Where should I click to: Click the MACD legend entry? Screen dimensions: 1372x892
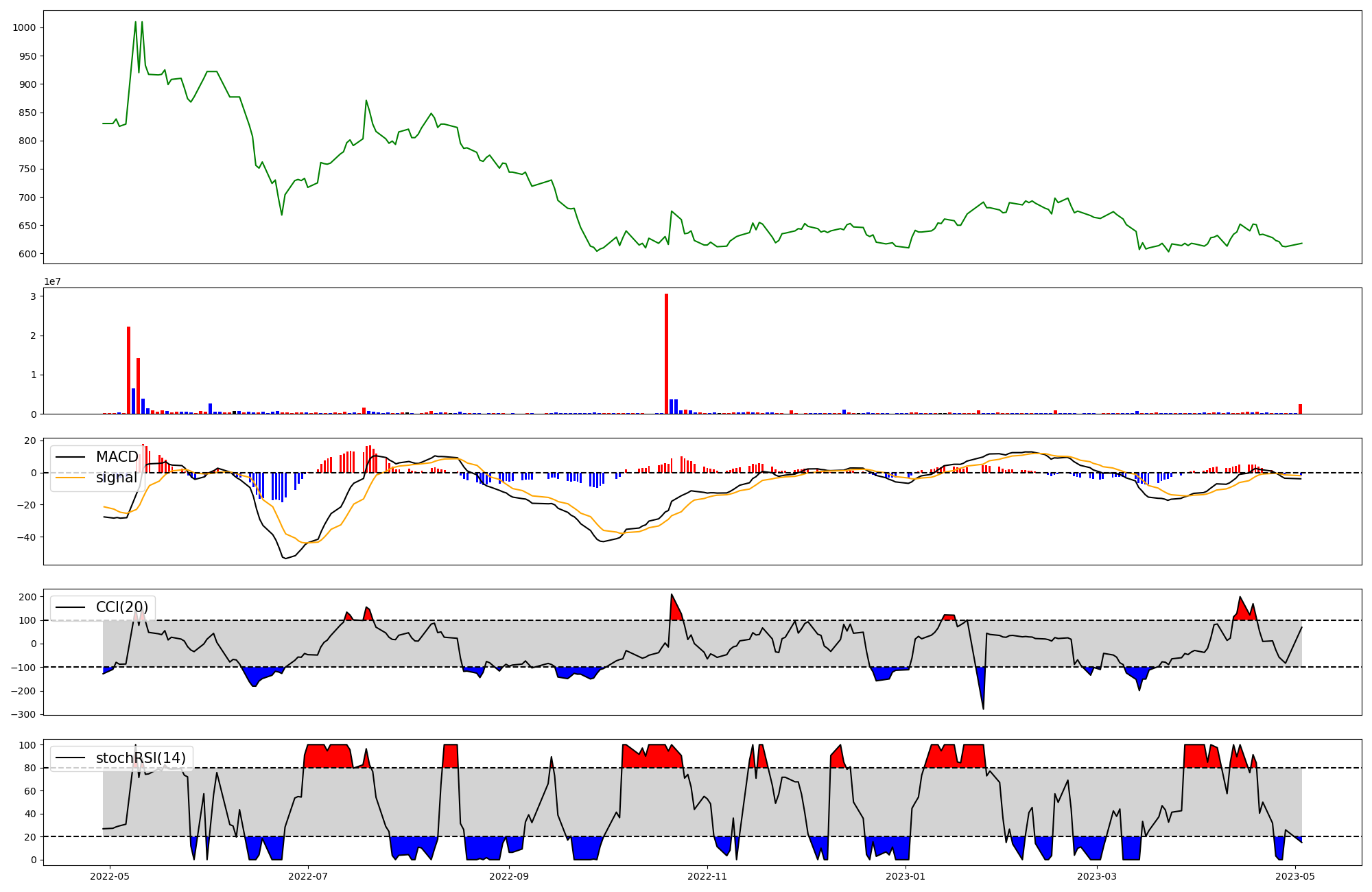tap(117, 457)
